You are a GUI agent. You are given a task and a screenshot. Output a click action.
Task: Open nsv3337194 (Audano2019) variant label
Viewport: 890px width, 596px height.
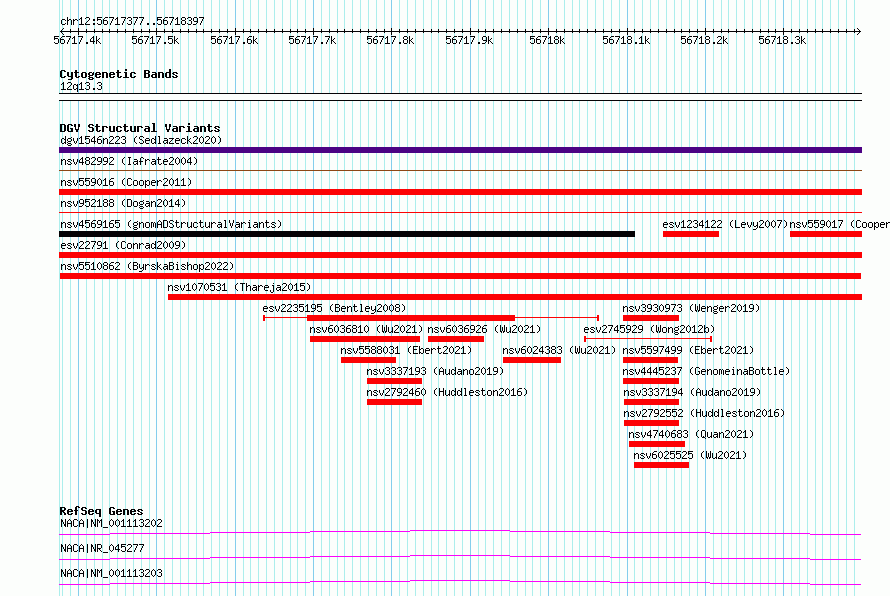(x=692, y=392)
